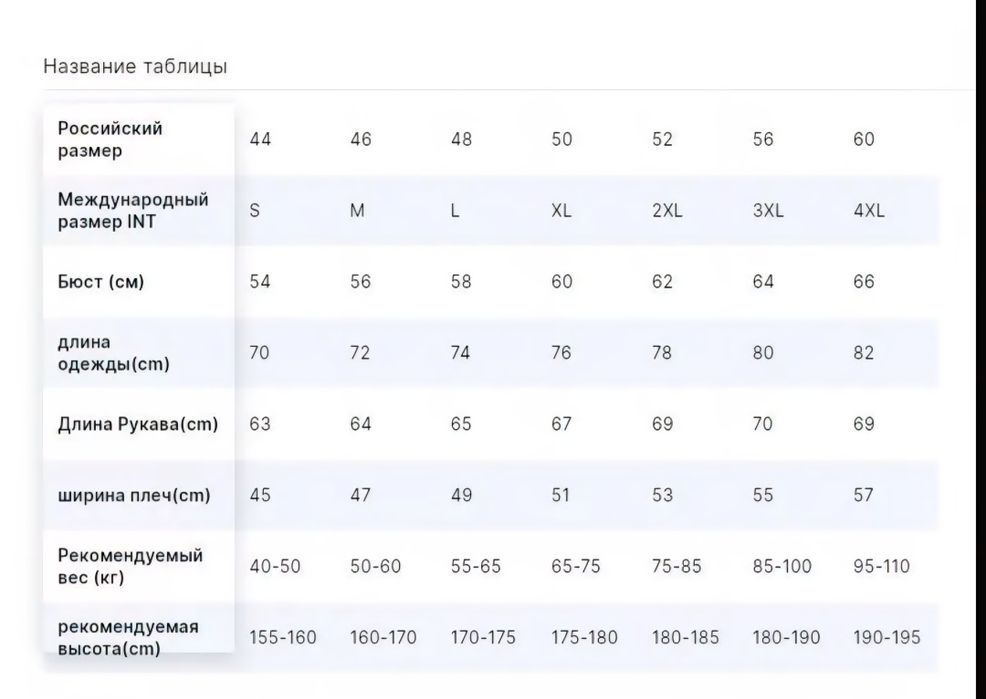Select the bust value 66 cell

point(864,282)
